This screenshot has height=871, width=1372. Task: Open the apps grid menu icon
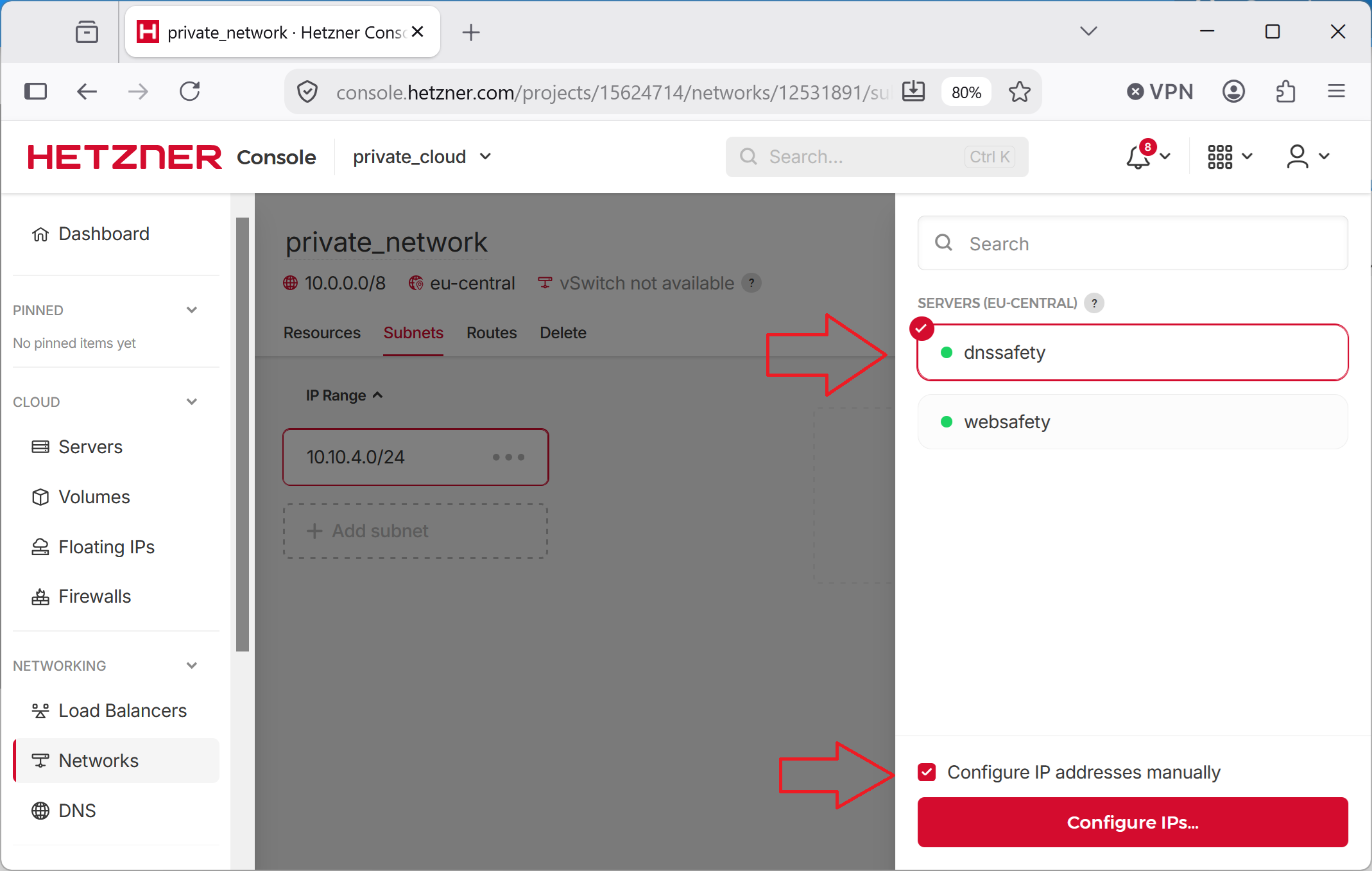pos(1220,157)
